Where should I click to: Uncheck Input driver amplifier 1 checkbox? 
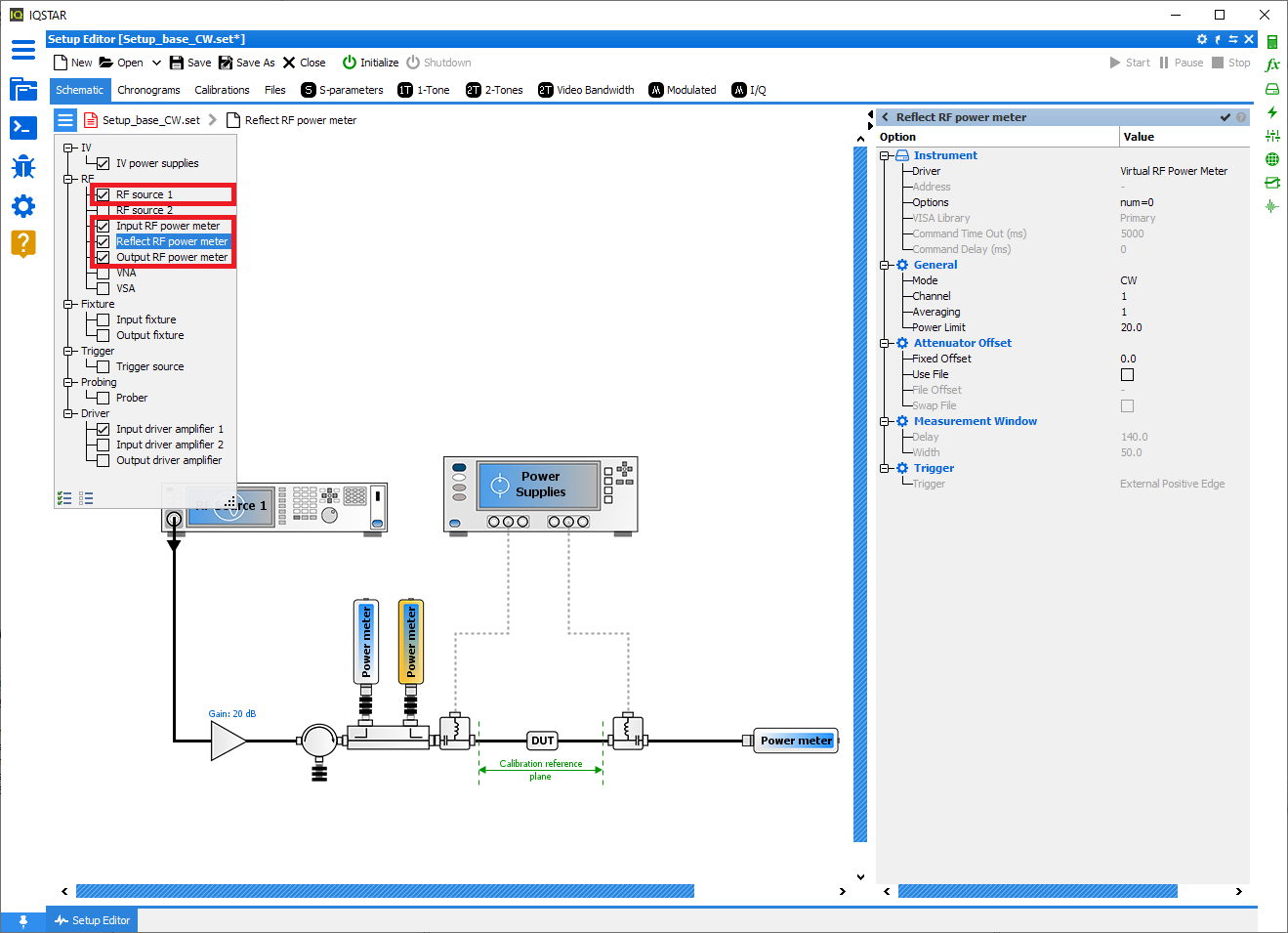(x=104, y=430)
